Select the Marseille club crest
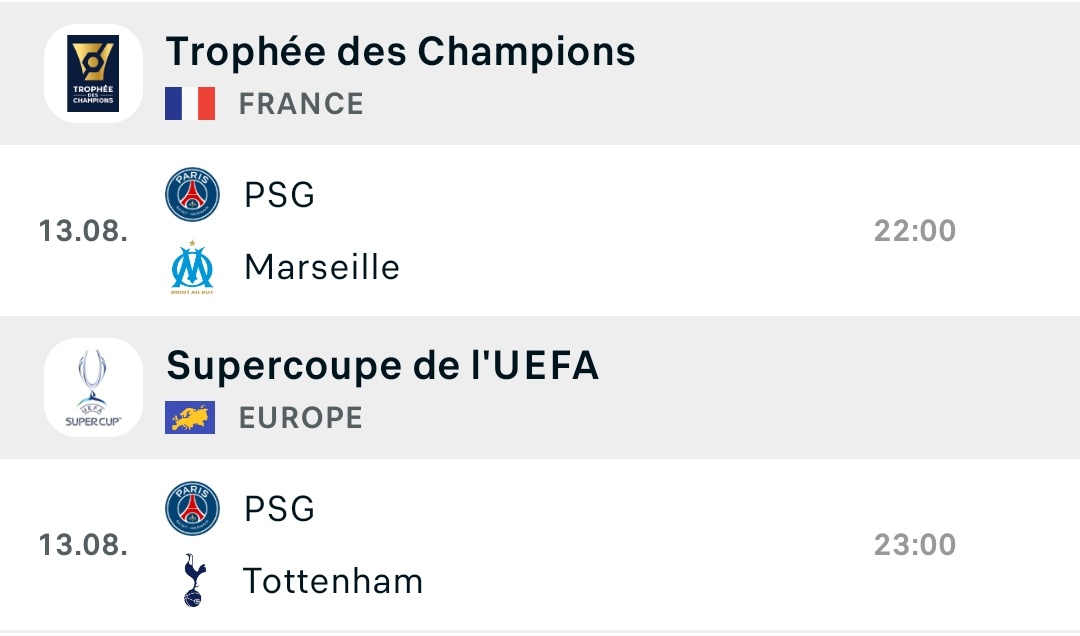Image resolution: width=1080 pixels, height=636 pixels. [x=192, y=267]
